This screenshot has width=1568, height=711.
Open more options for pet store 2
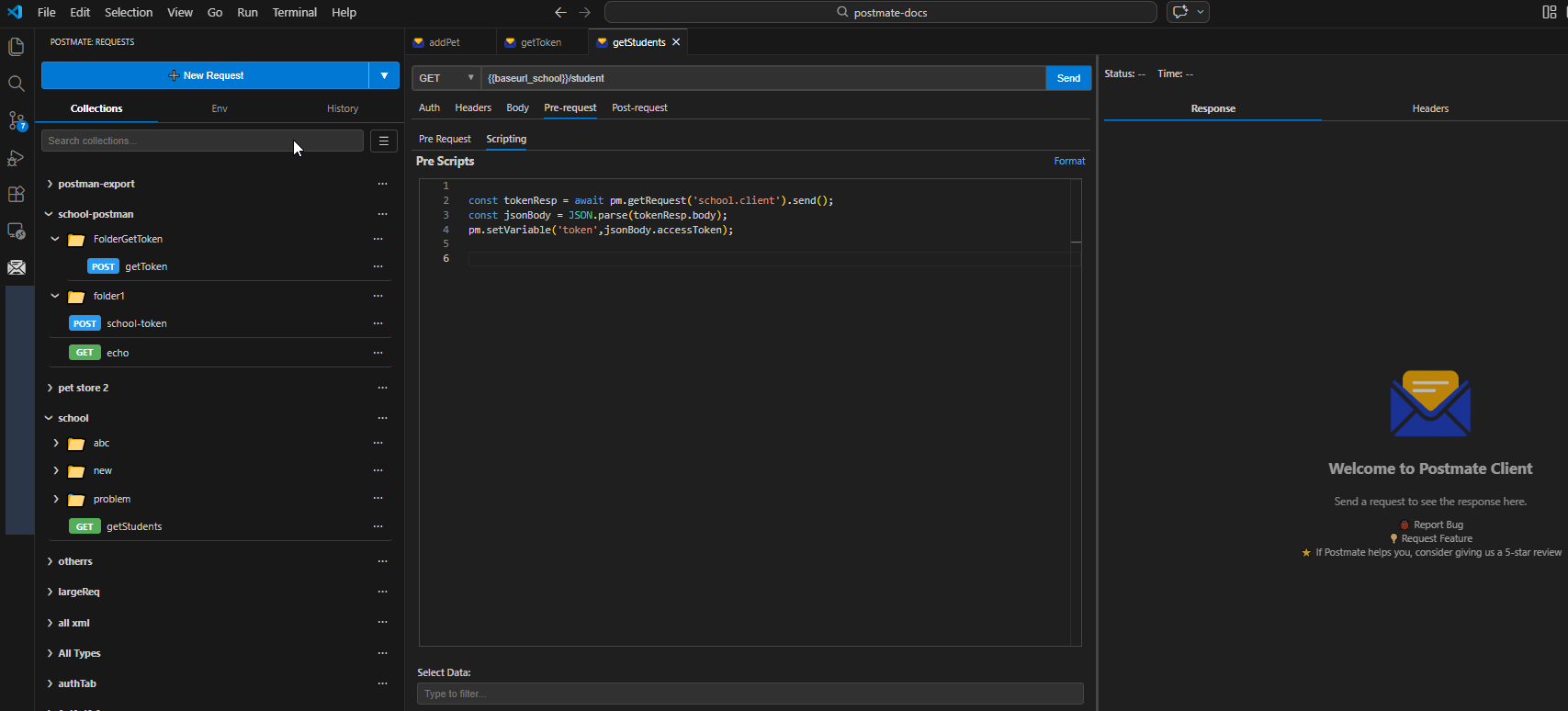[382, 388]
